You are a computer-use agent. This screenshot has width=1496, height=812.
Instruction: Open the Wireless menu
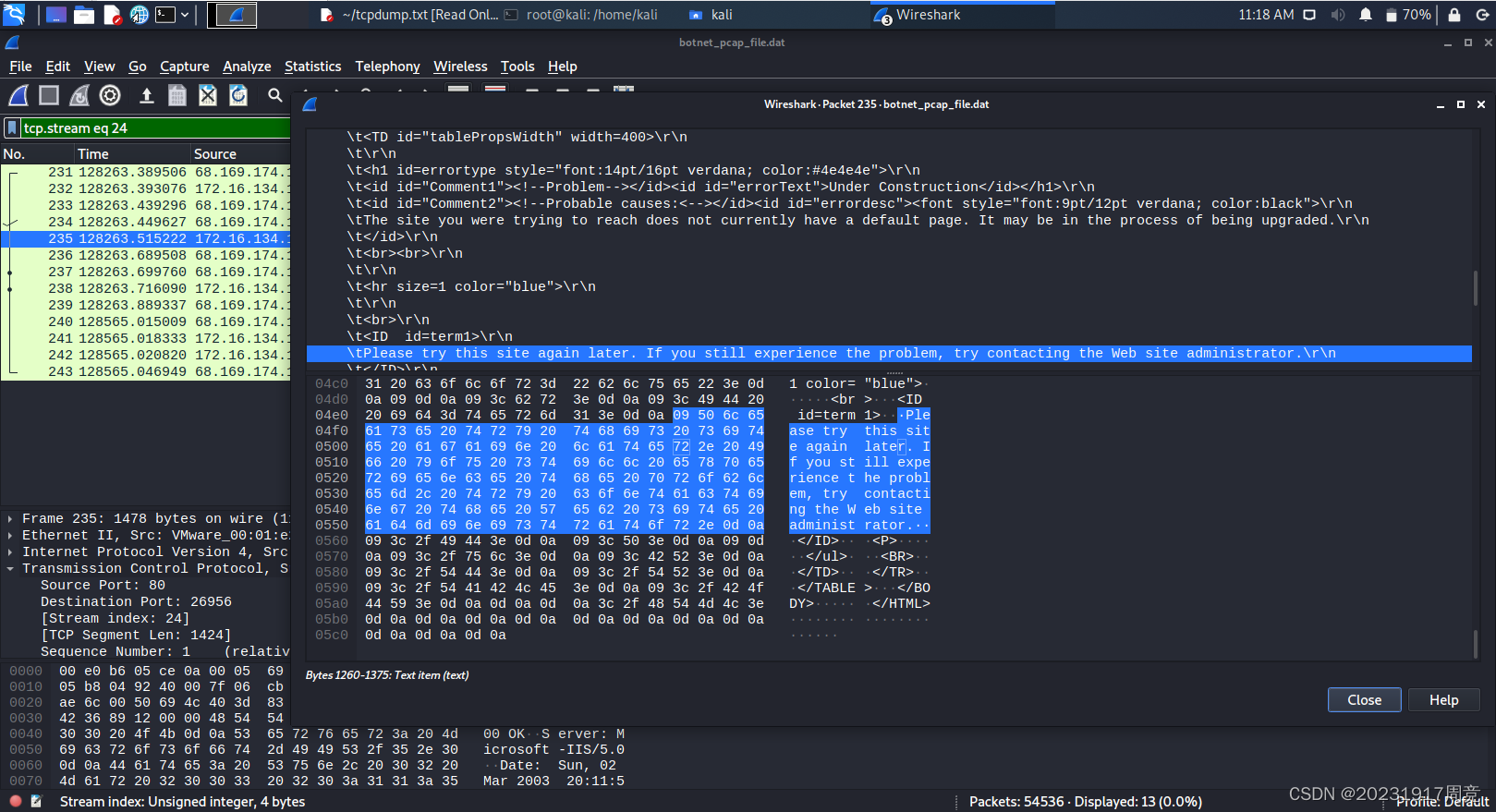[x=460, y=67]
